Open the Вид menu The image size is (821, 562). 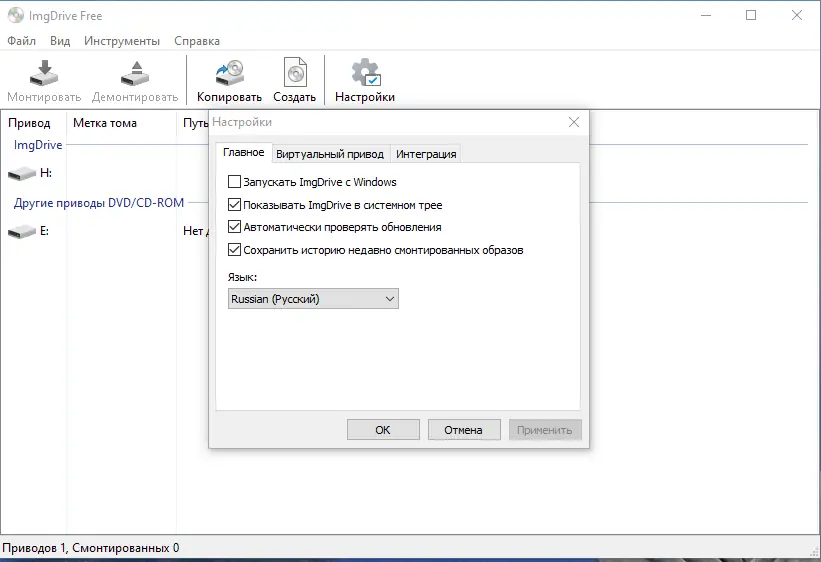coord(60,41)
